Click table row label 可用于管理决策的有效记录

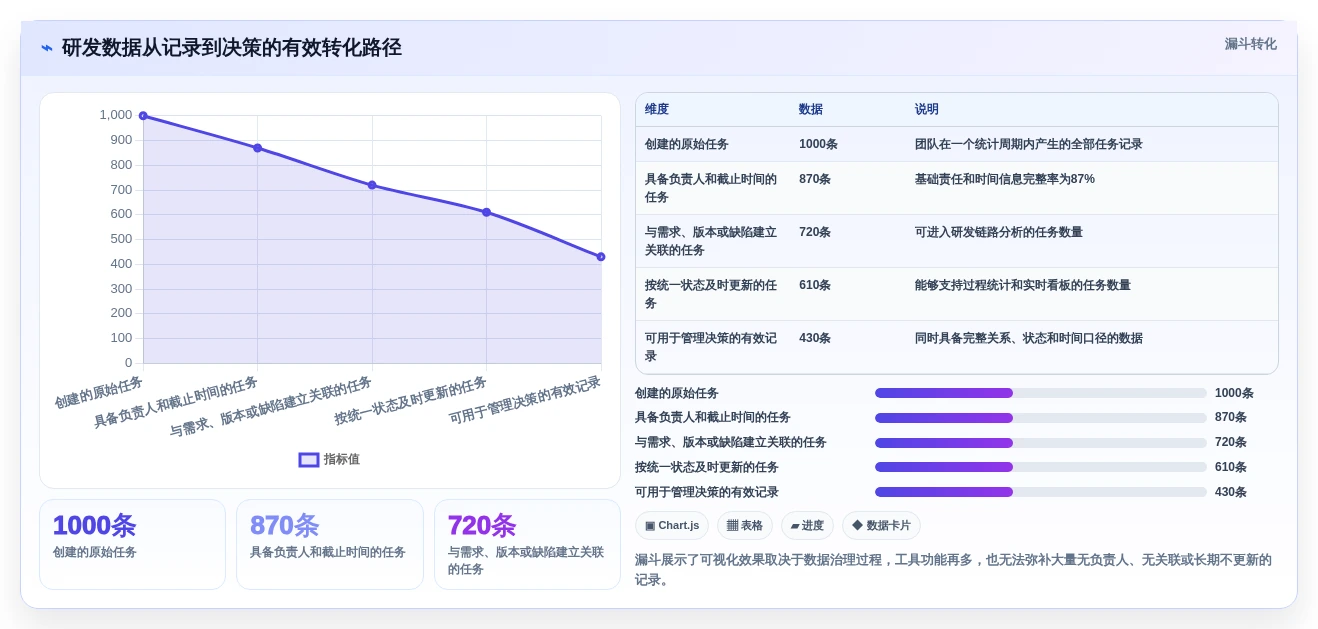tap(711, 347)
